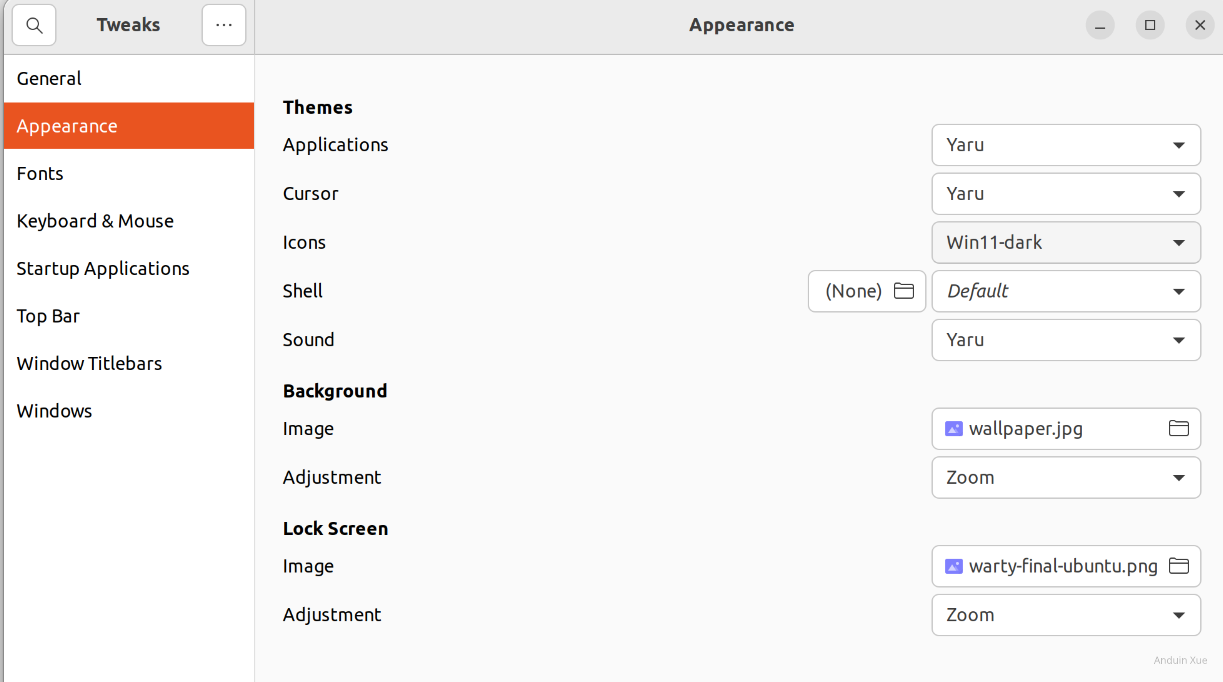
Task: Click the wallpaper.jpg image file icon
Action: click(954, 429)
